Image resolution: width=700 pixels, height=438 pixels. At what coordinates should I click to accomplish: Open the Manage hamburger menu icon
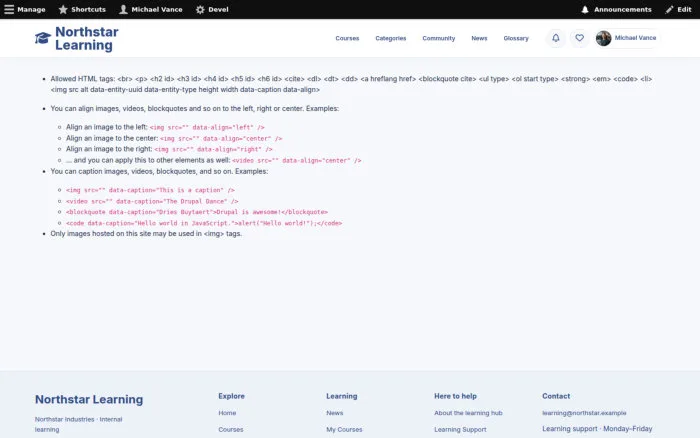pos(9,9)
